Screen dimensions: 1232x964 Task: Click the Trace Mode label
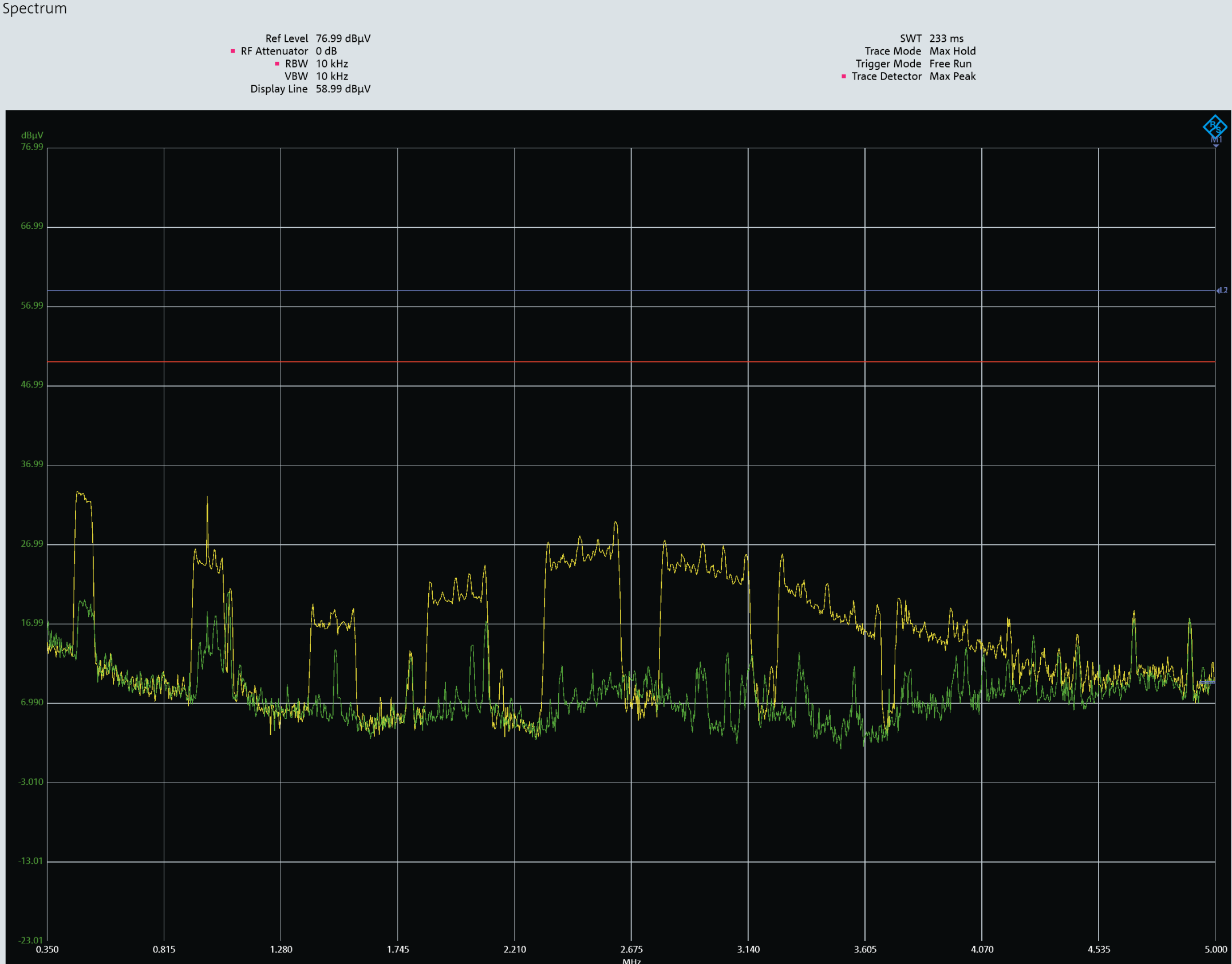tap(893, 51)
